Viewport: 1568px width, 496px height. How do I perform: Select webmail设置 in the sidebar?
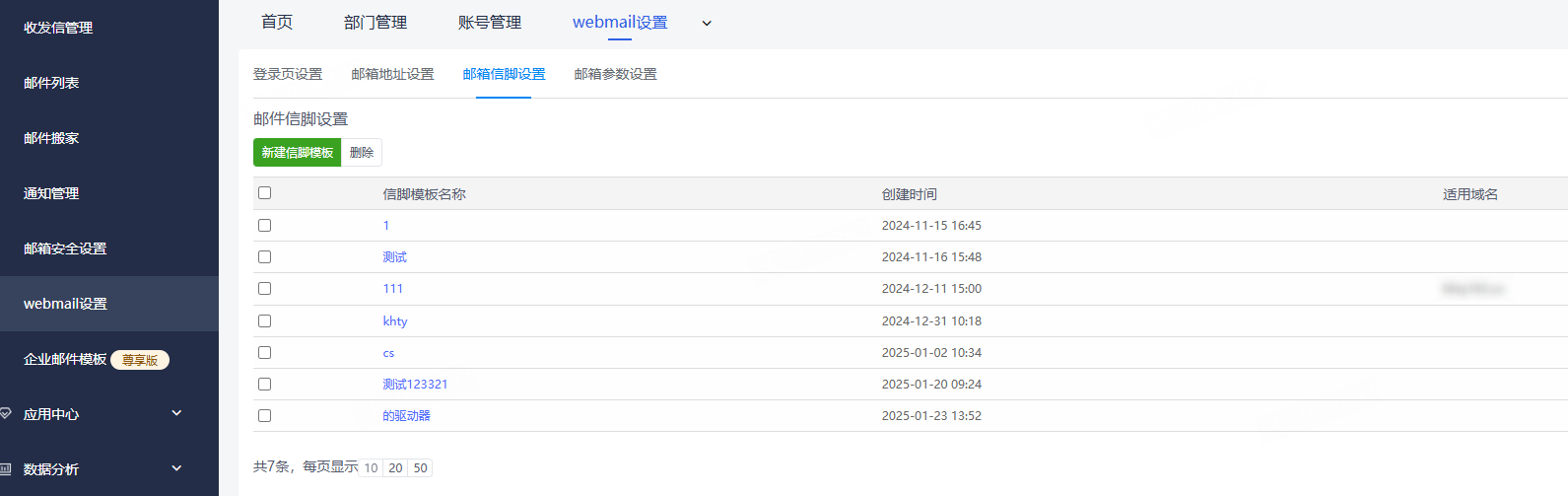tap(65, 304)
